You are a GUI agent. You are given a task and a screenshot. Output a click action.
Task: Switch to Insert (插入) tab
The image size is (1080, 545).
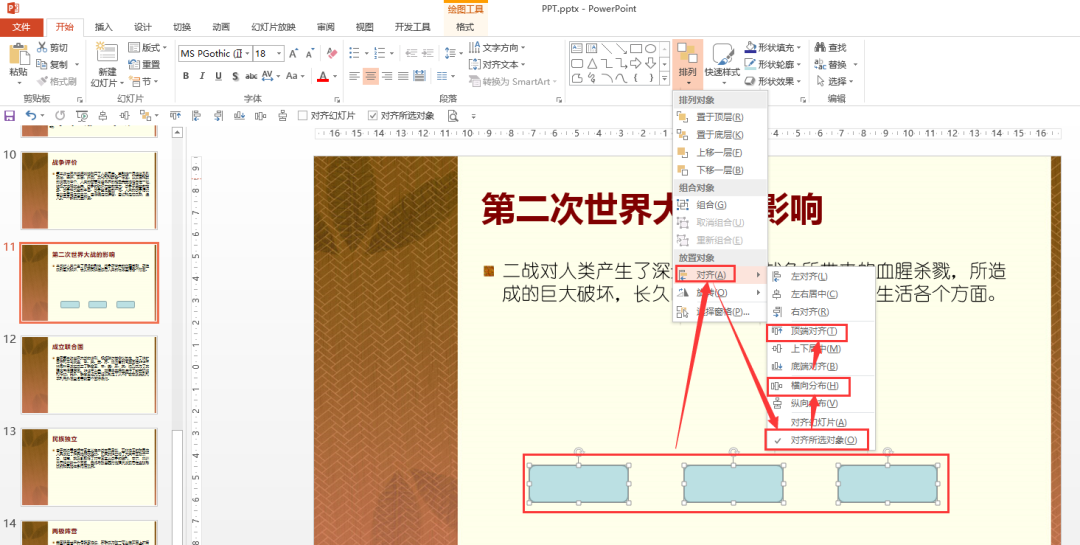pyautogui.click(x=103, y=27)
